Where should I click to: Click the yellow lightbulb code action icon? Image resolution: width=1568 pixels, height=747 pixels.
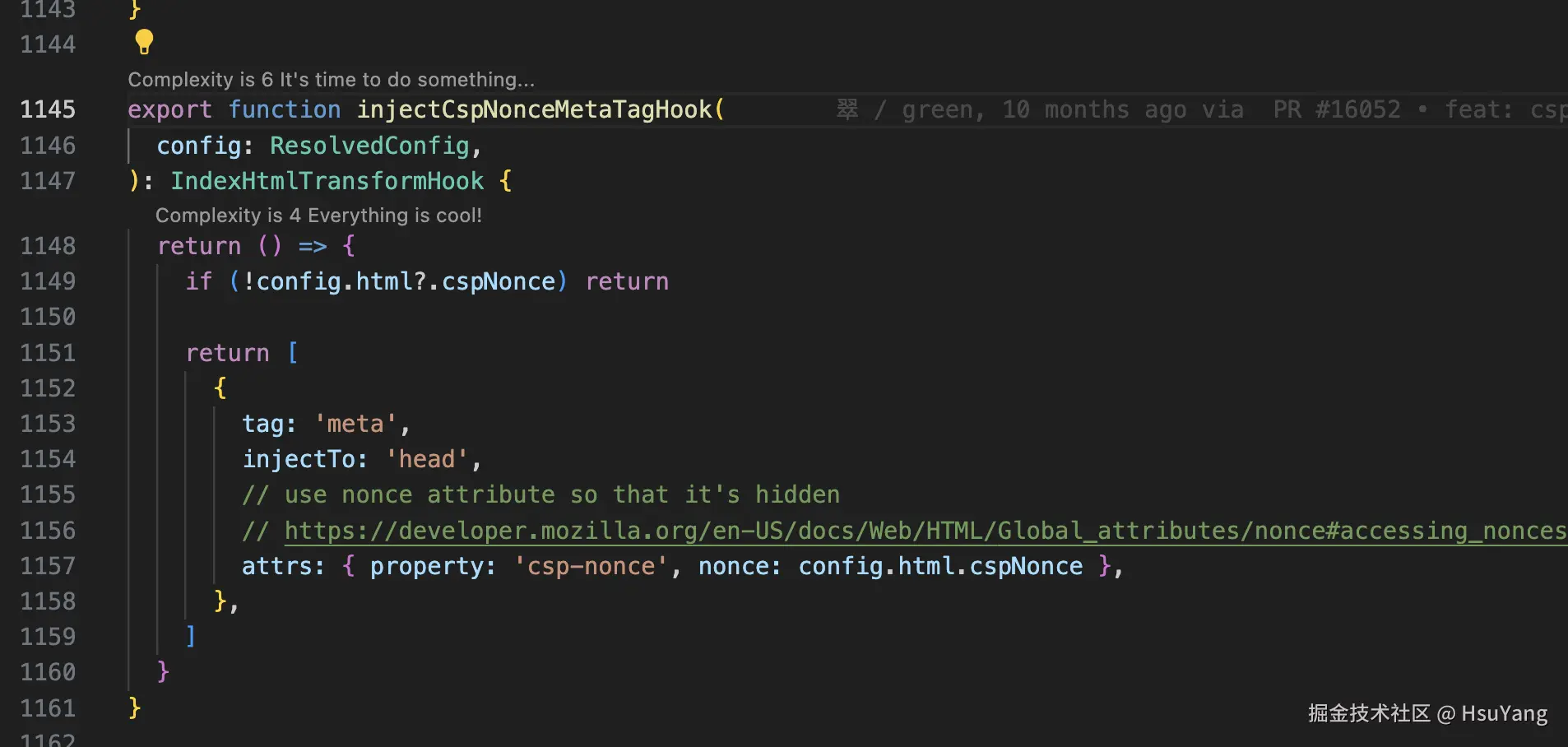tap(144, 41)
